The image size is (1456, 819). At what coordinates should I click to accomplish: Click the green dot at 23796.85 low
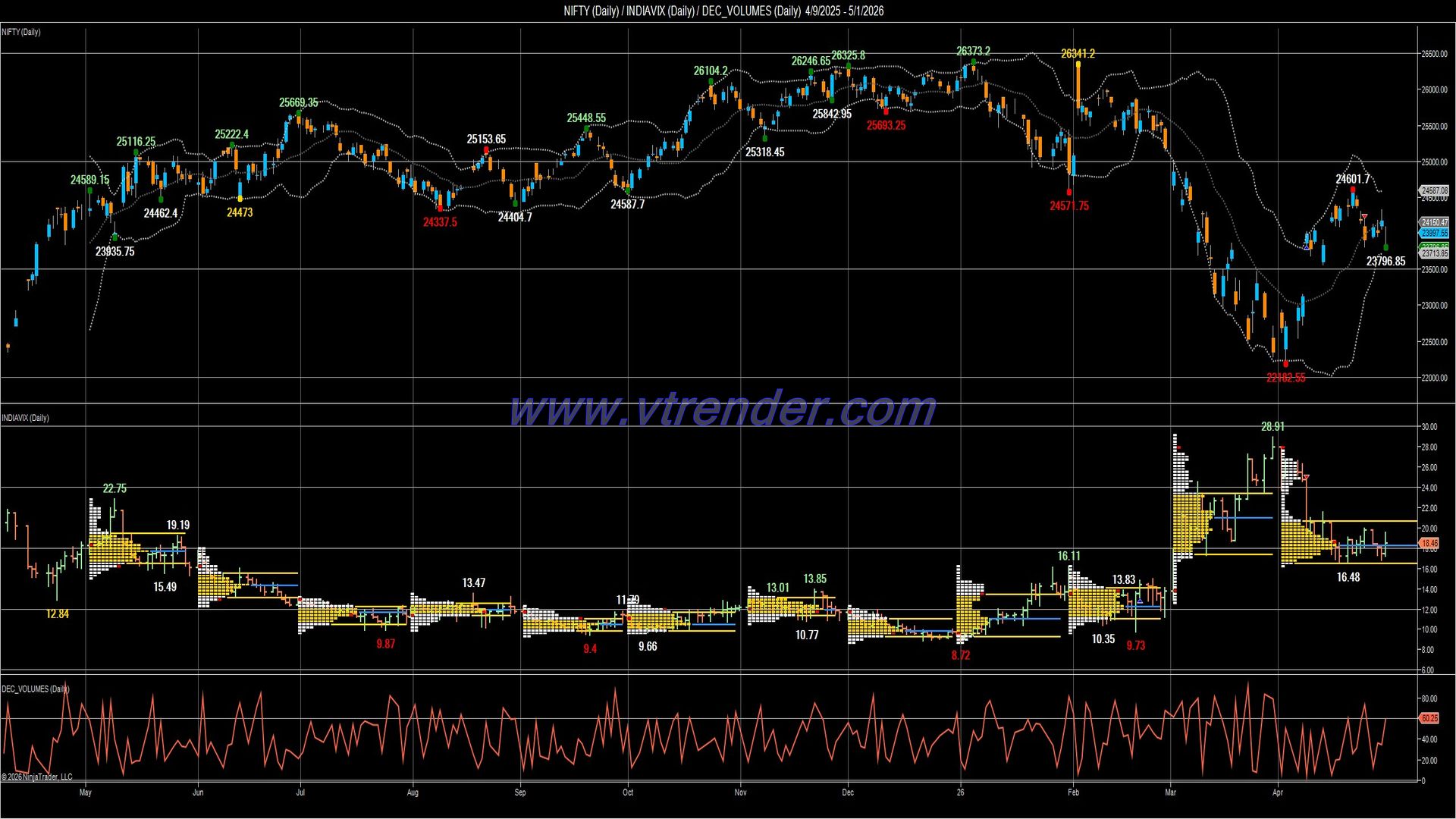[x=1385, y=248]
